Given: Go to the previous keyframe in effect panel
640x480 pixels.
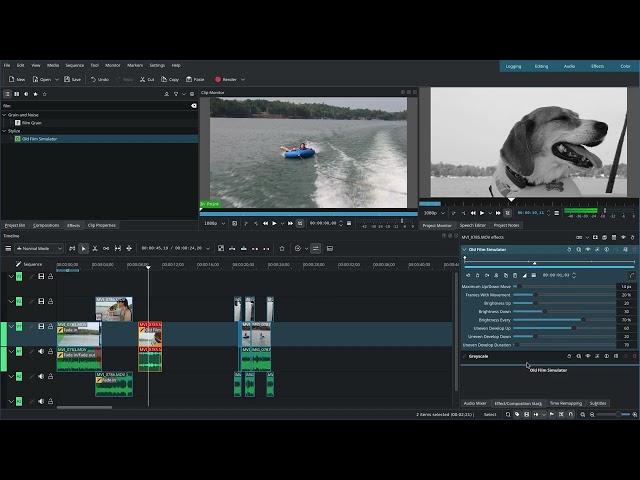Looking at the screenshot, I should point(468,276).
